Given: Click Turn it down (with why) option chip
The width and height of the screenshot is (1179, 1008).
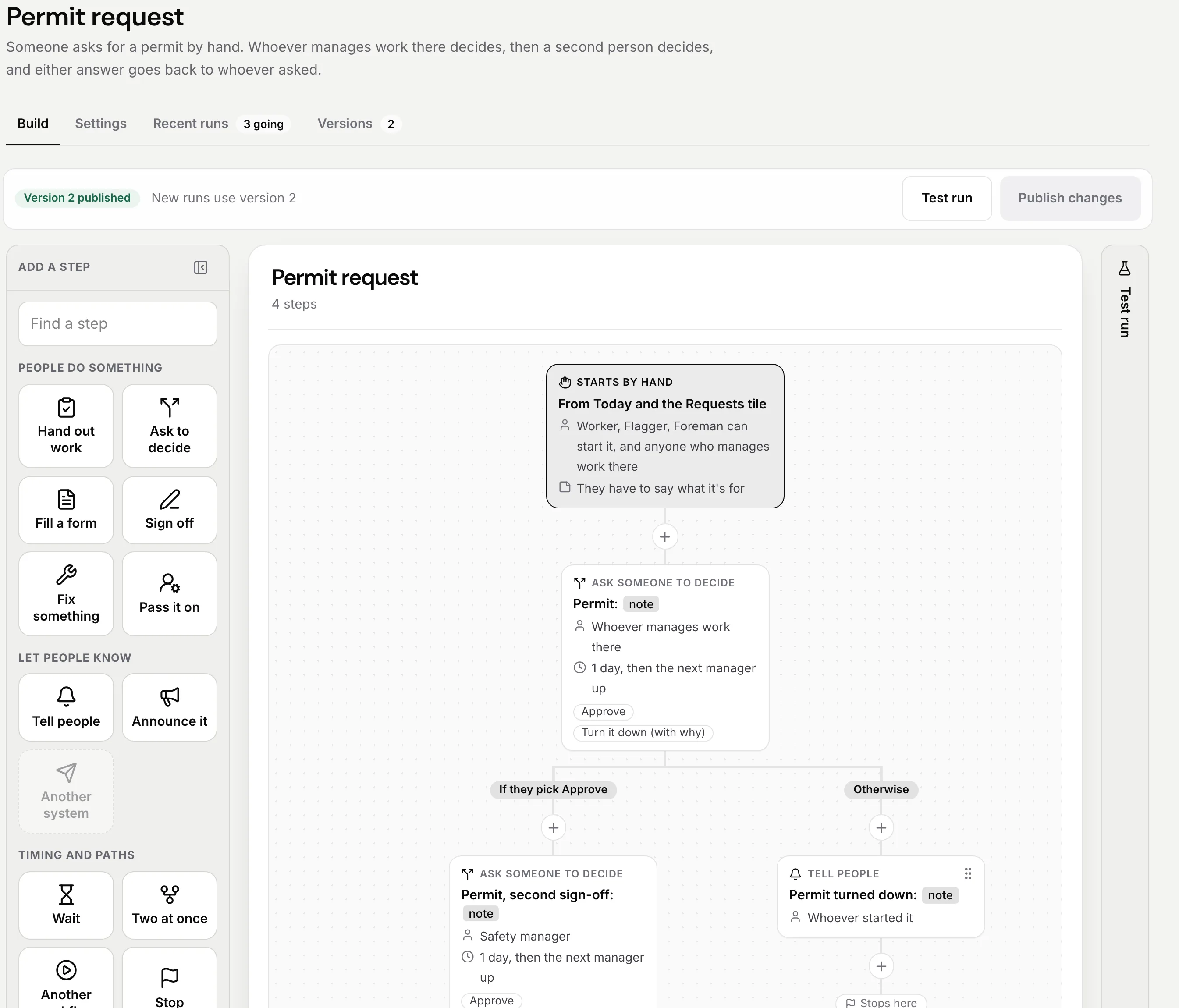Looking at the screenshot, I should click(x=643, y=733).
